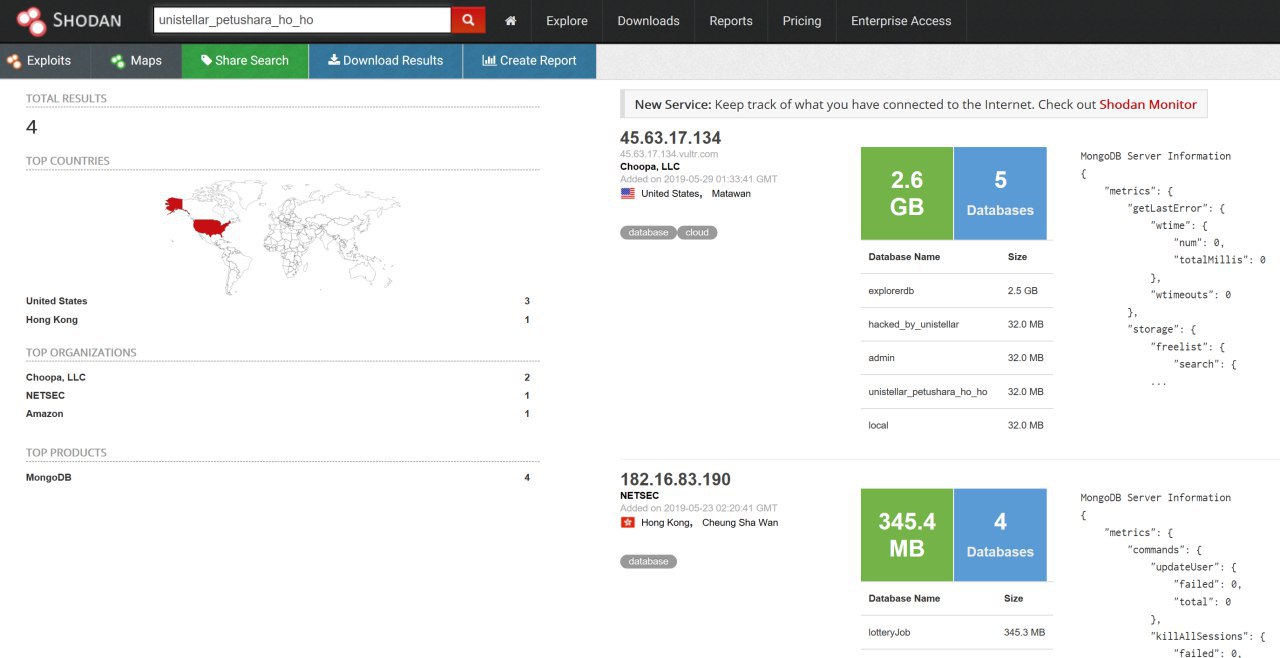Click Choopa, LLC under the first result
Screen dimensions: 1280x658
650,166
